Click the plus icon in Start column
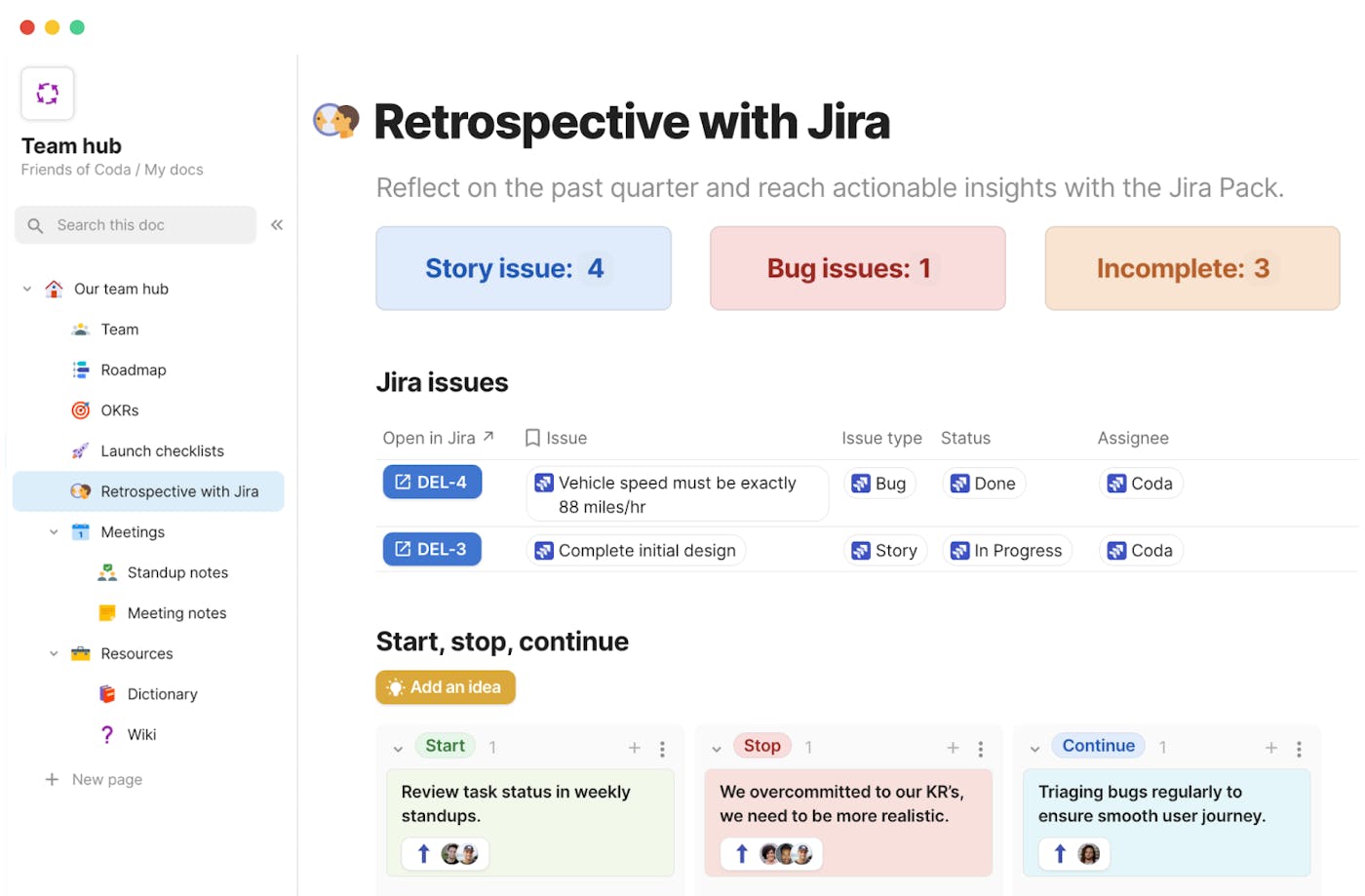Viewport: 1365px width, 896px height. [x=635, y=748]
